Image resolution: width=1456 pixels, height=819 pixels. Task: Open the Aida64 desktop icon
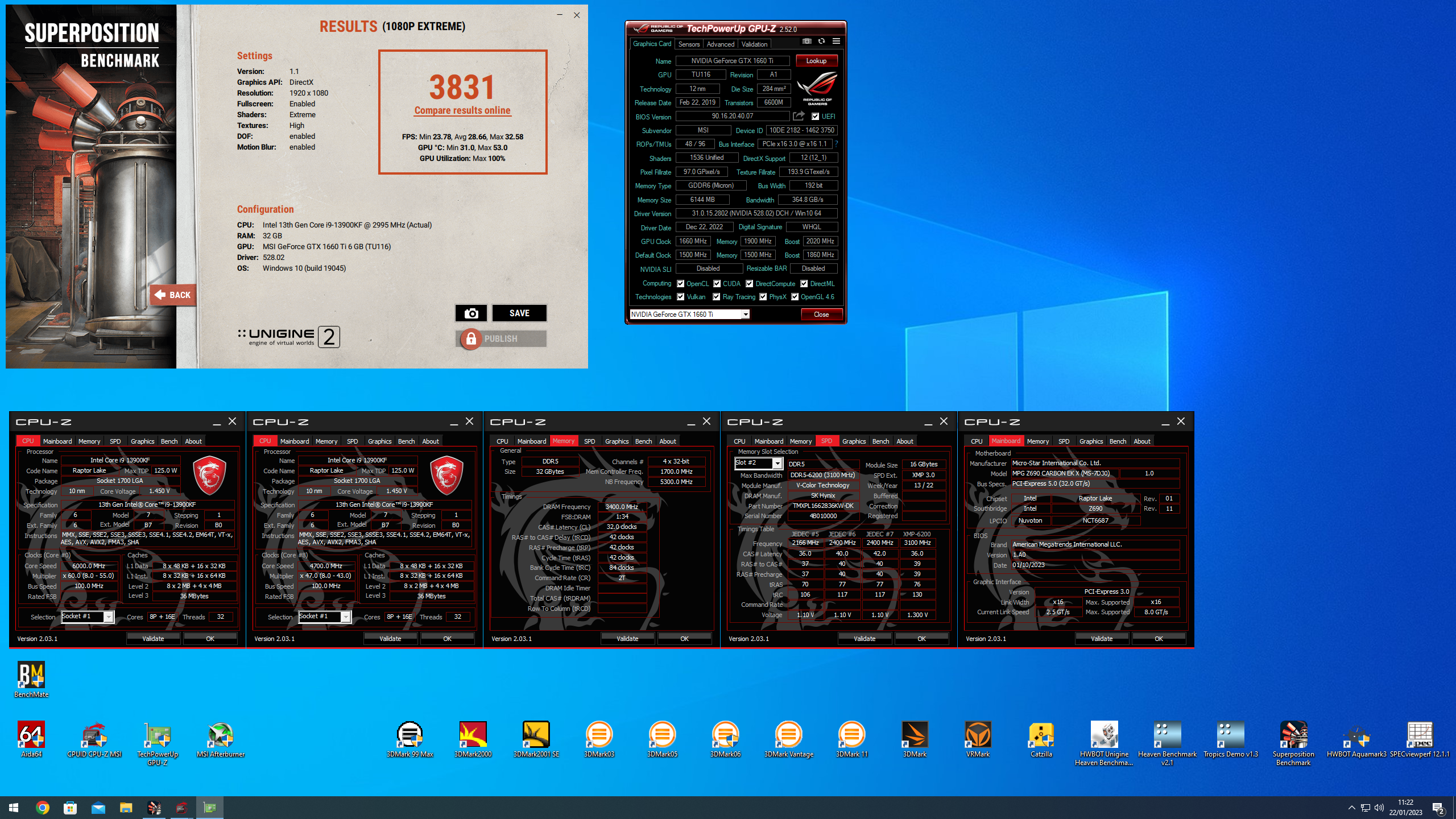click(31, 739)
